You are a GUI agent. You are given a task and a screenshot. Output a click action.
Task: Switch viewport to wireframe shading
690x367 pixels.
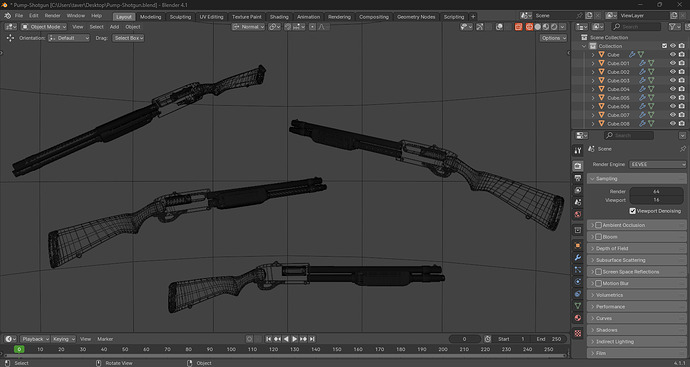[x=529, y=27]
